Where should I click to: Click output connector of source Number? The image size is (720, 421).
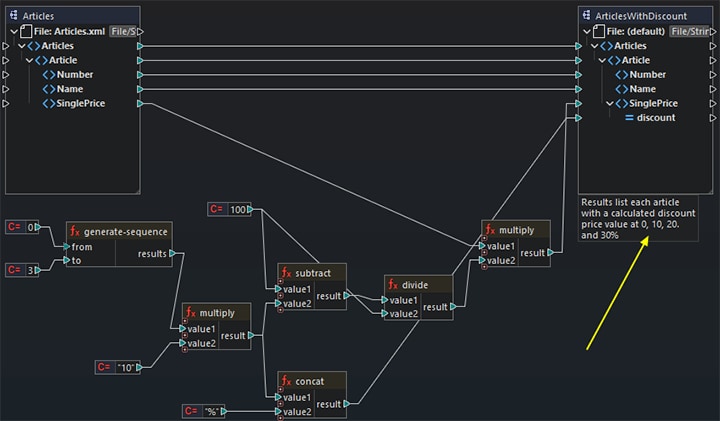click(140, 75)
